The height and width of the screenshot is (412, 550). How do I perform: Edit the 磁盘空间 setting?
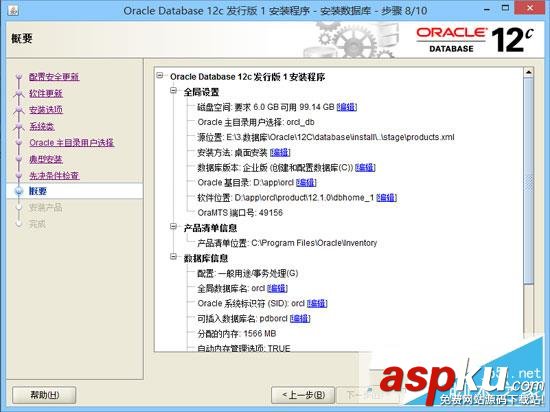point(347,107)
